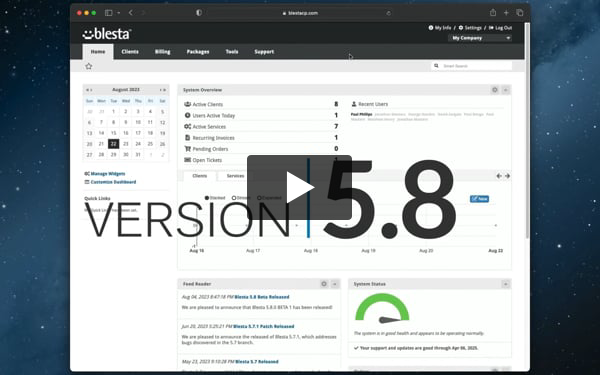This screenshot has width=600, height=375.
Task: Open recent user Paul Phillips
Action: click(361, 114)
